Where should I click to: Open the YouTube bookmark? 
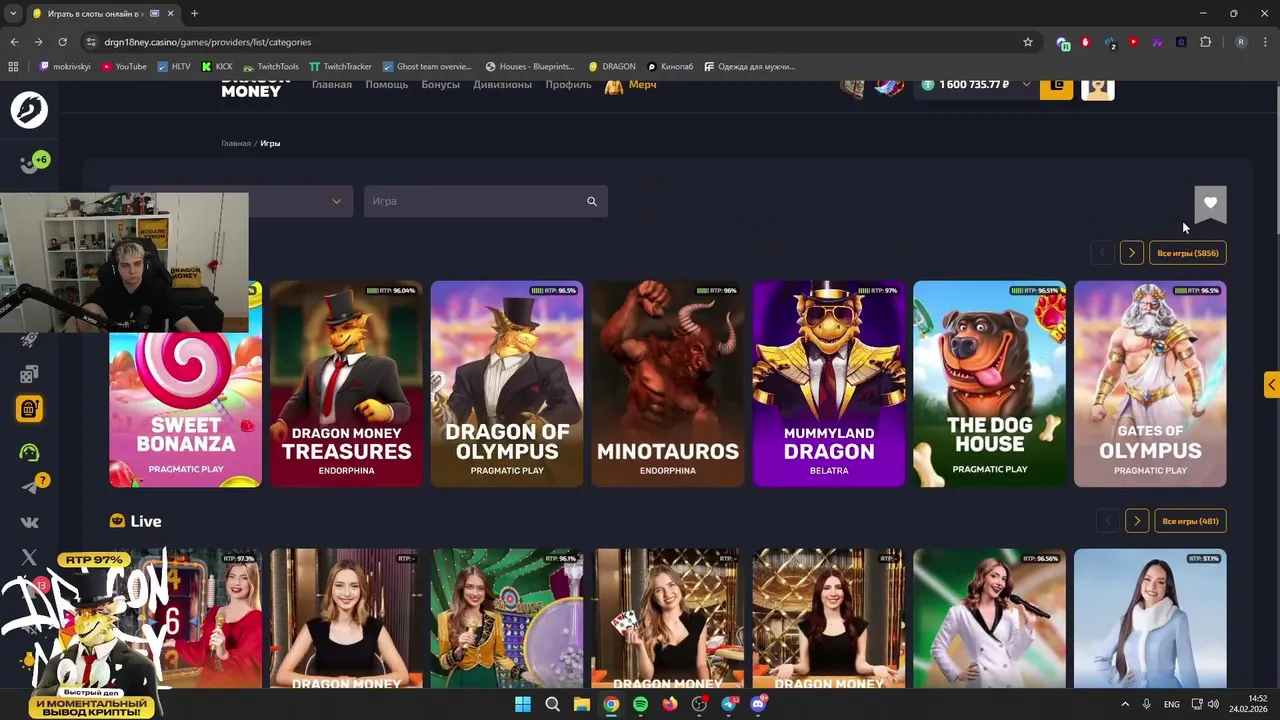[x=124, y=67]
